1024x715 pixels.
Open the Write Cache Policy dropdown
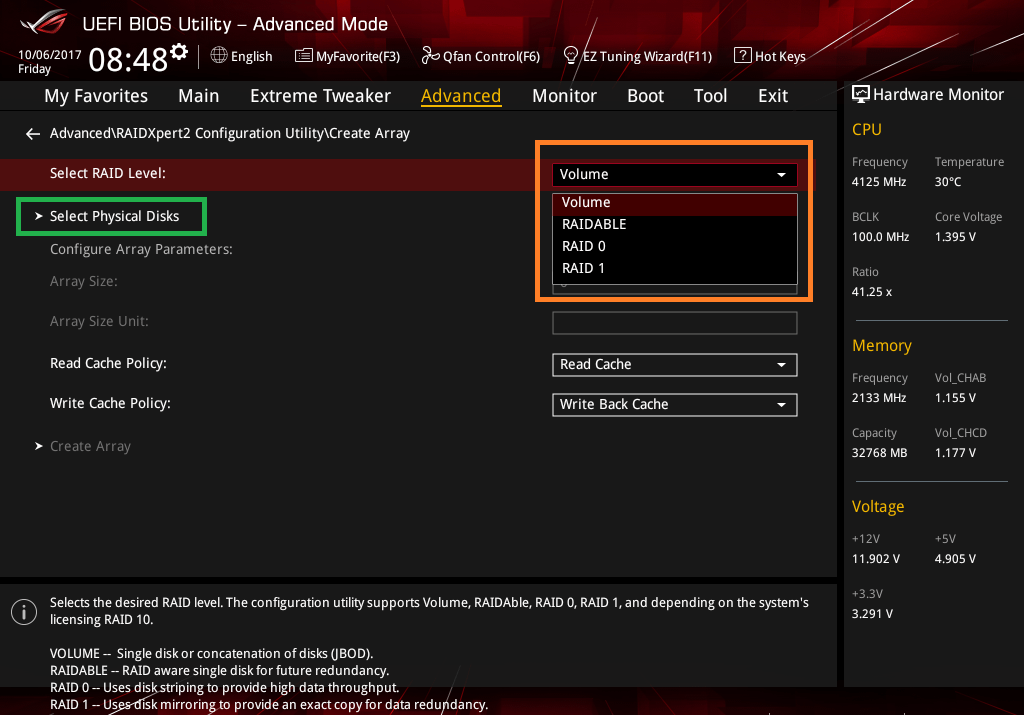[675, 404]
